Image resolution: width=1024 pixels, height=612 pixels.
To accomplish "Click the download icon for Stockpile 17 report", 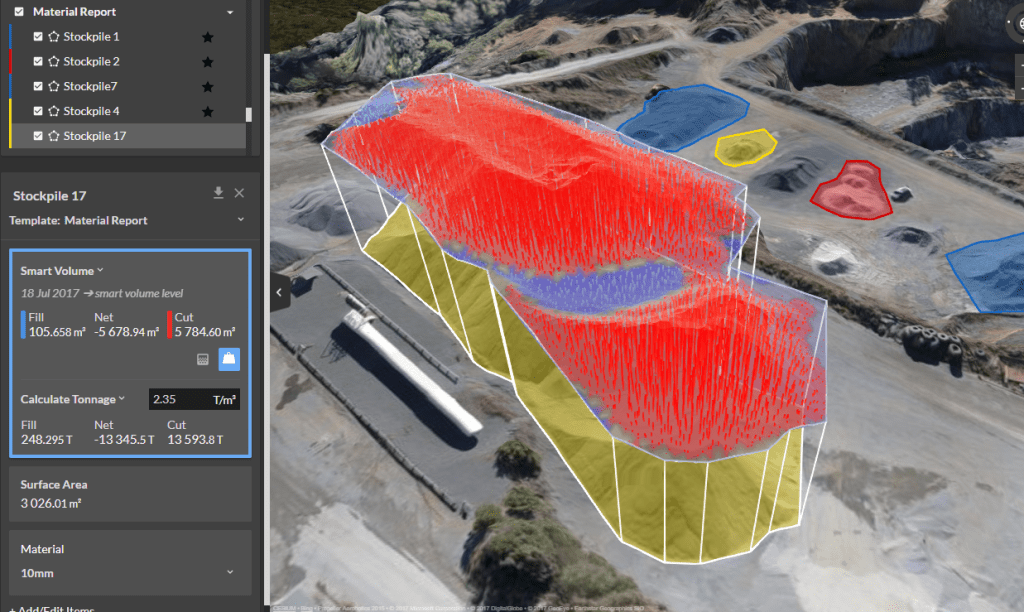I will pos(220,191).
